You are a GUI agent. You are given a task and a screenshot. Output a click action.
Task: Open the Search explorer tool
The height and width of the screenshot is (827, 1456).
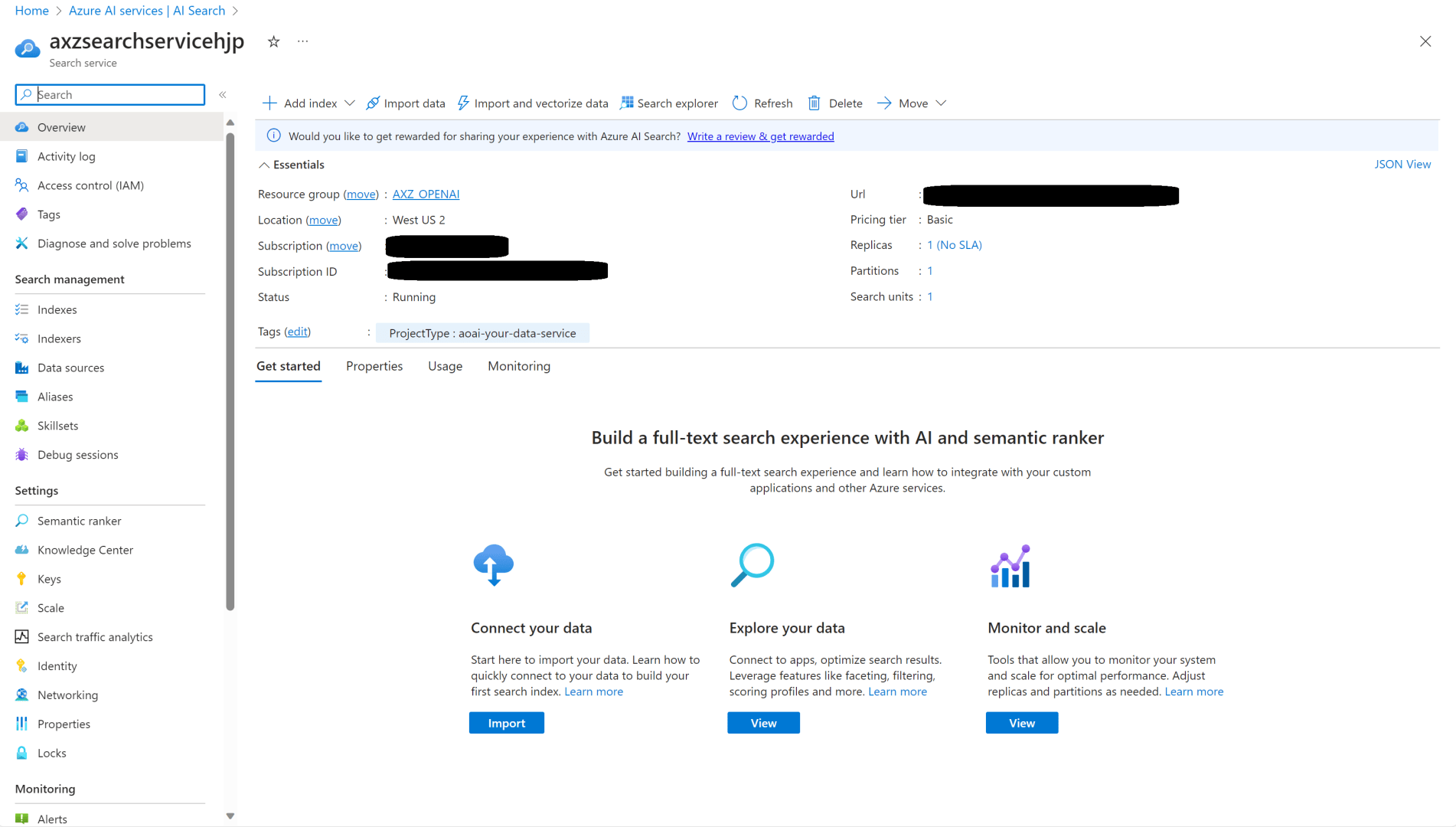coord(669,103)
